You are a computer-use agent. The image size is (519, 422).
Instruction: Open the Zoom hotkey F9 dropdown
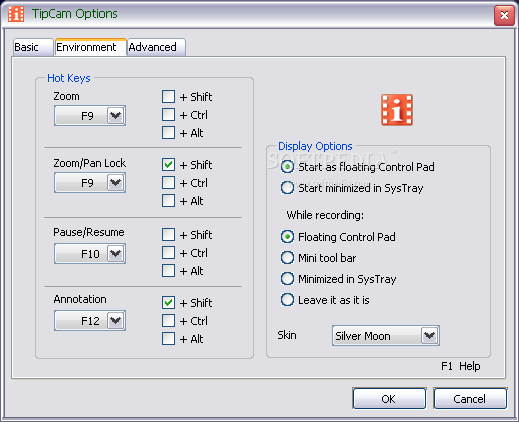(90, 116)
